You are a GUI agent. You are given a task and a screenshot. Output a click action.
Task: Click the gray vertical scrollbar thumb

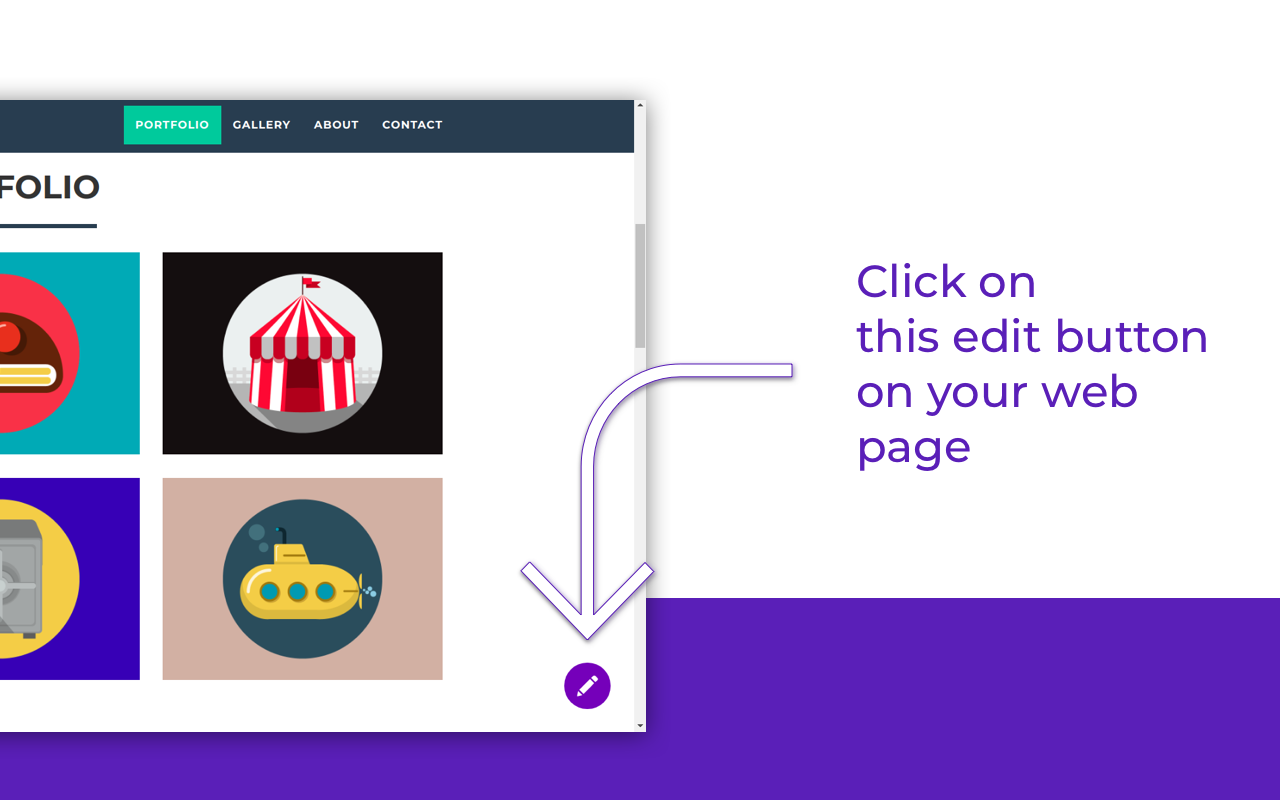tap(640, 286)
